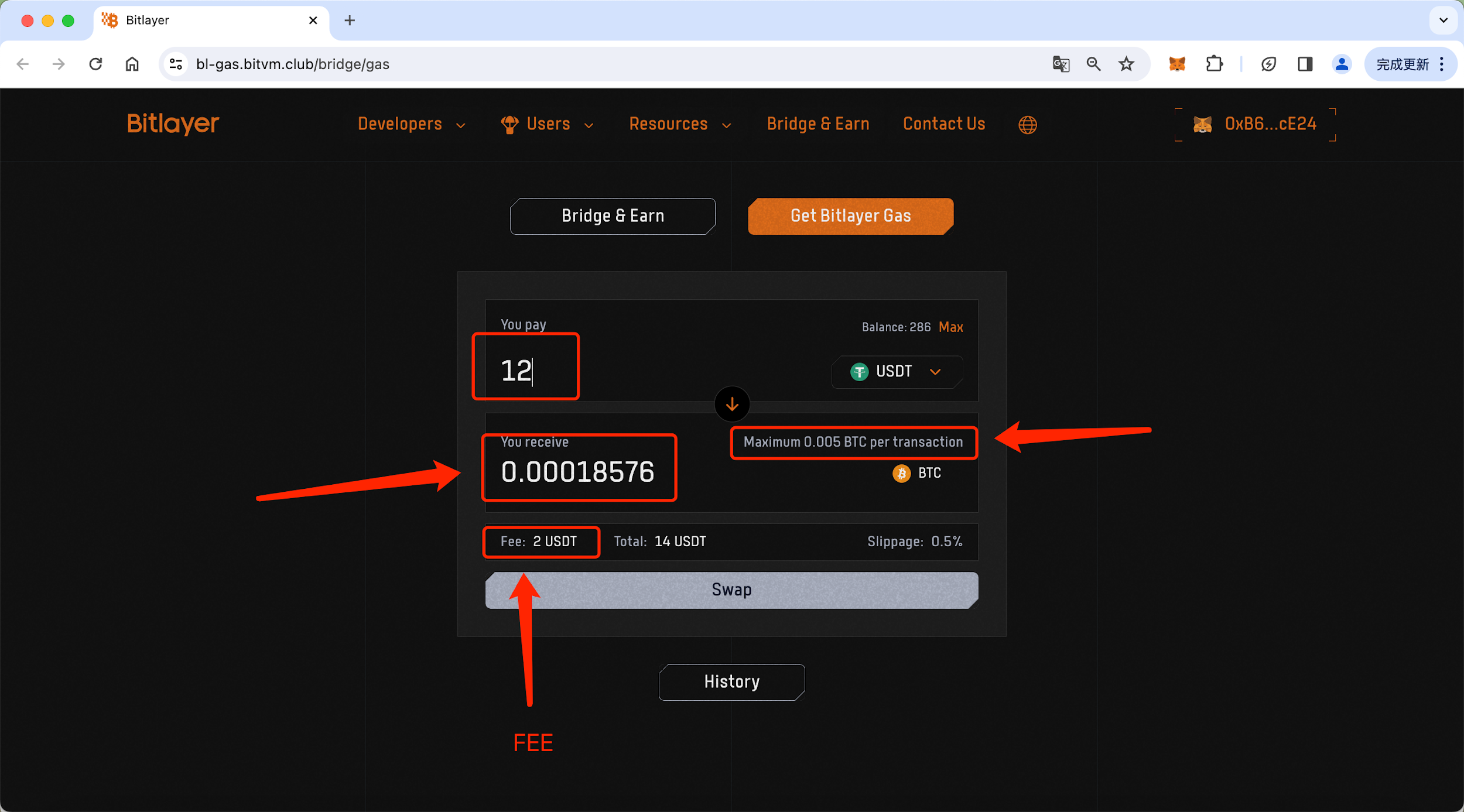Expand the Users menu

[x=547, y=124]
